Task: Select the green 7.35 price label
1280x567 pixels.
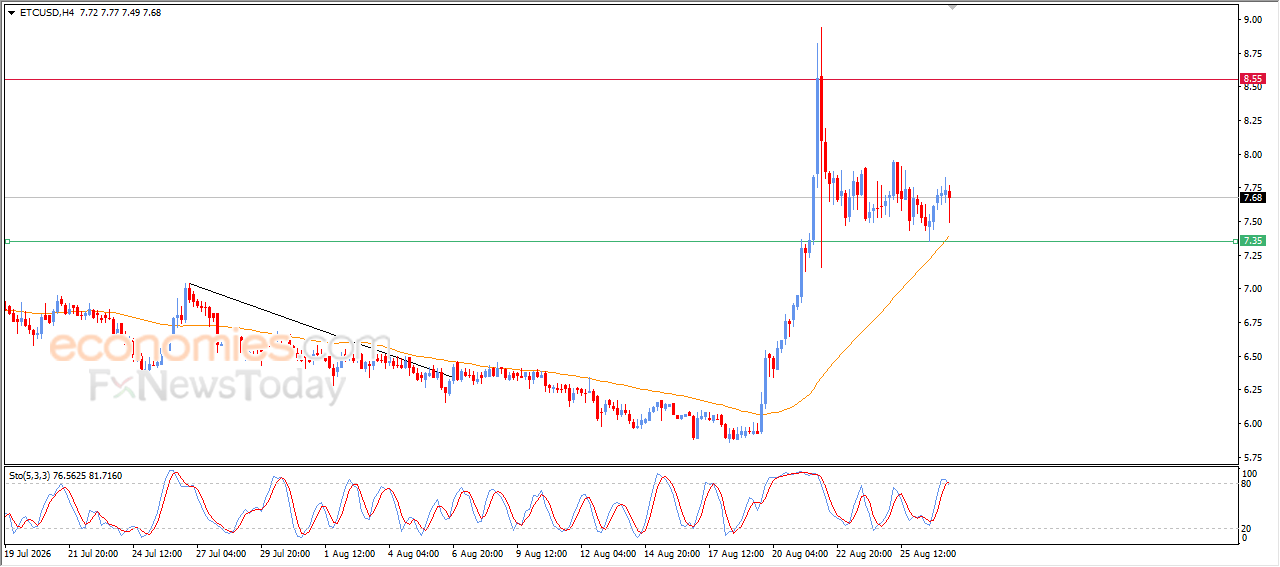Action: coord(1252,241)
